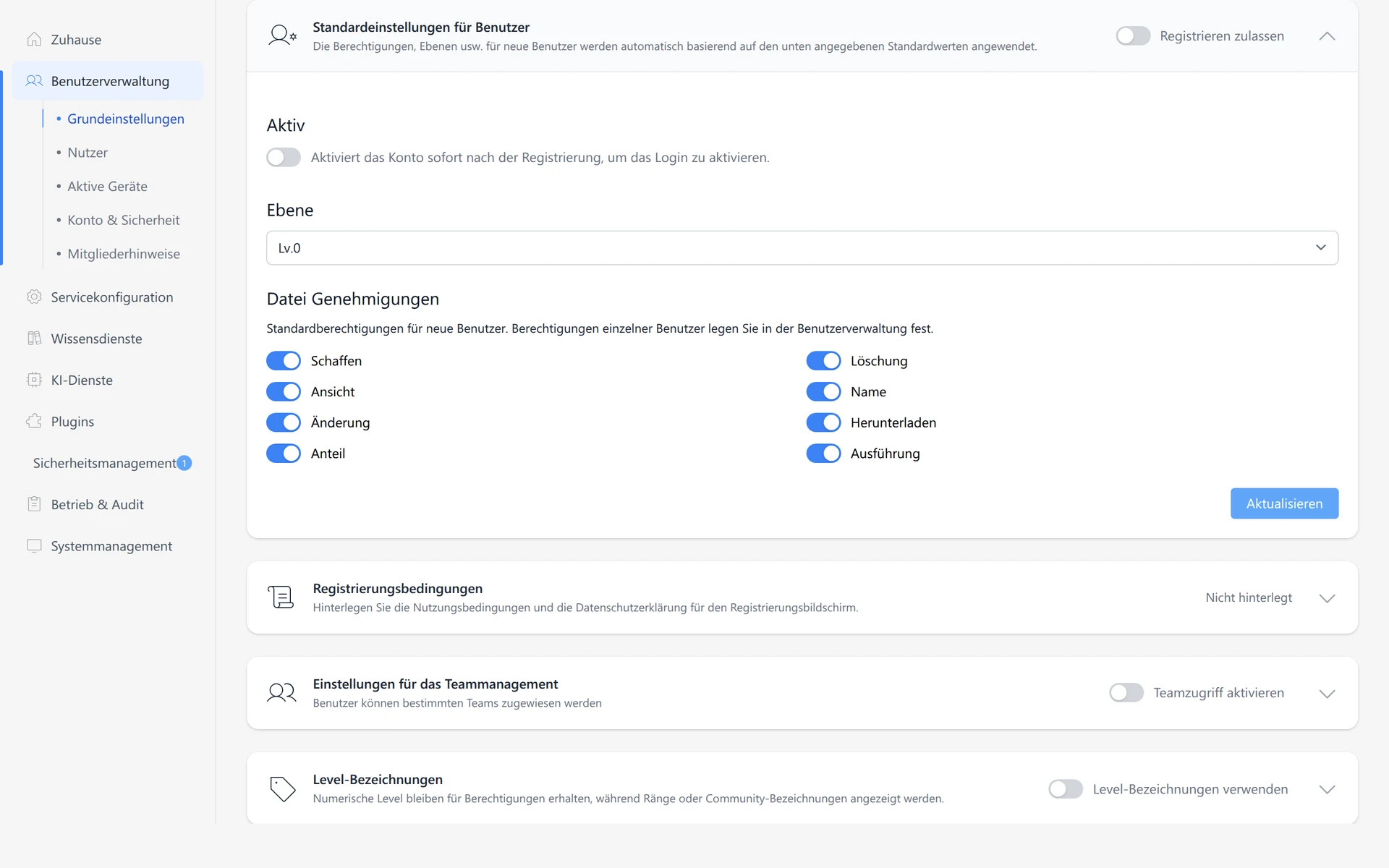
Task: Click the Aktualisieren button
Action: point(1284,503)
